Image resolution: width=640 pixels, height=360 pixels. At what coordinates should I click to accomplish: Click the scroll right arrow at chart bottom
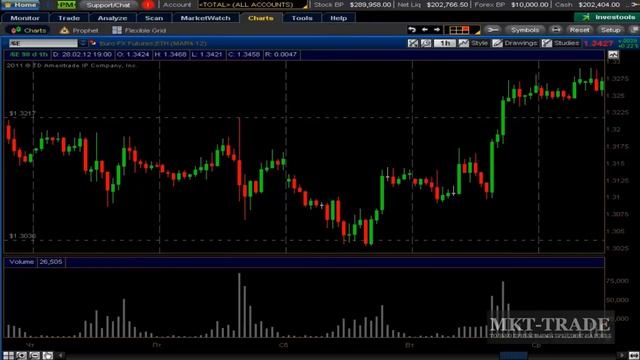coord(621,356)
